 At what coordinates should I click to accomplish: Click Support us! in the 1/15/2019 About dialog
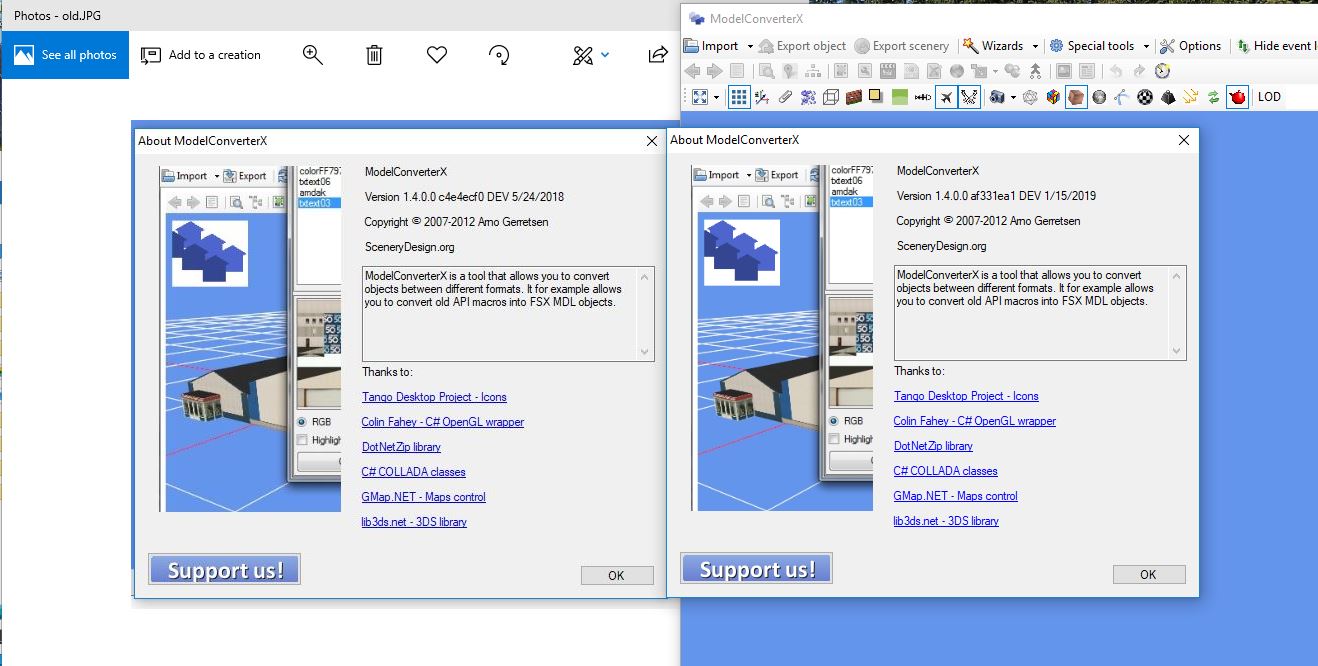click(756, 568)
